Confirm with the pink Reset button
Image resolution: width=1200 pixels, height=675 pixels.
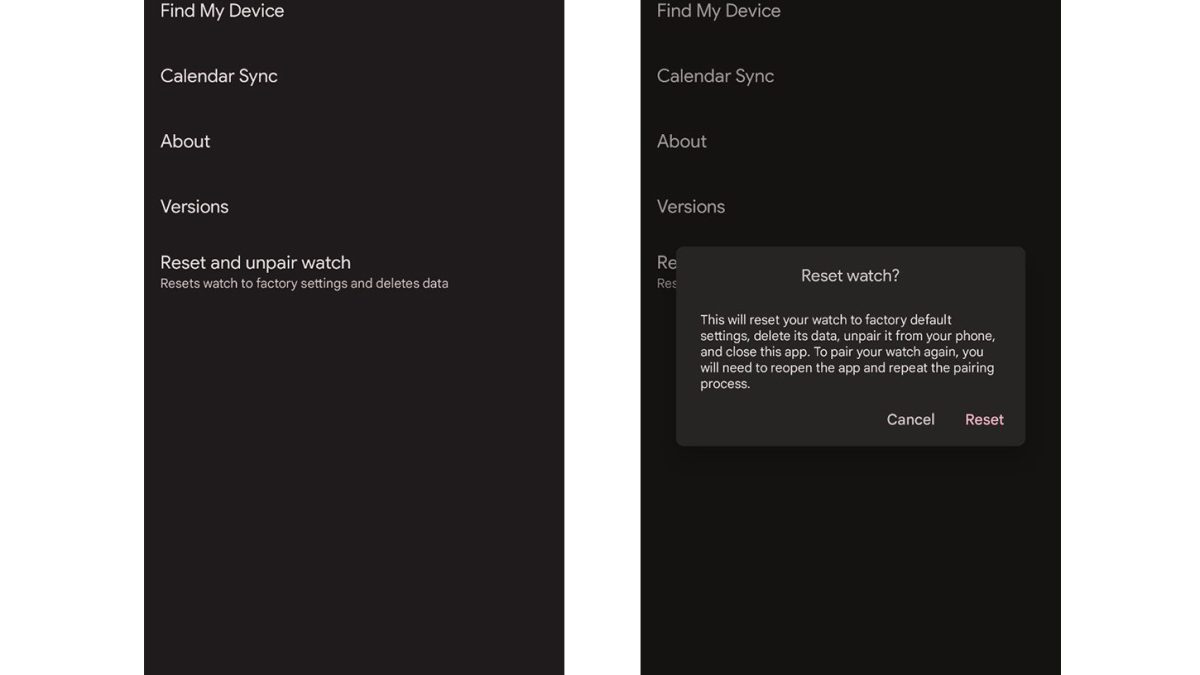click(x=983, y=420)
